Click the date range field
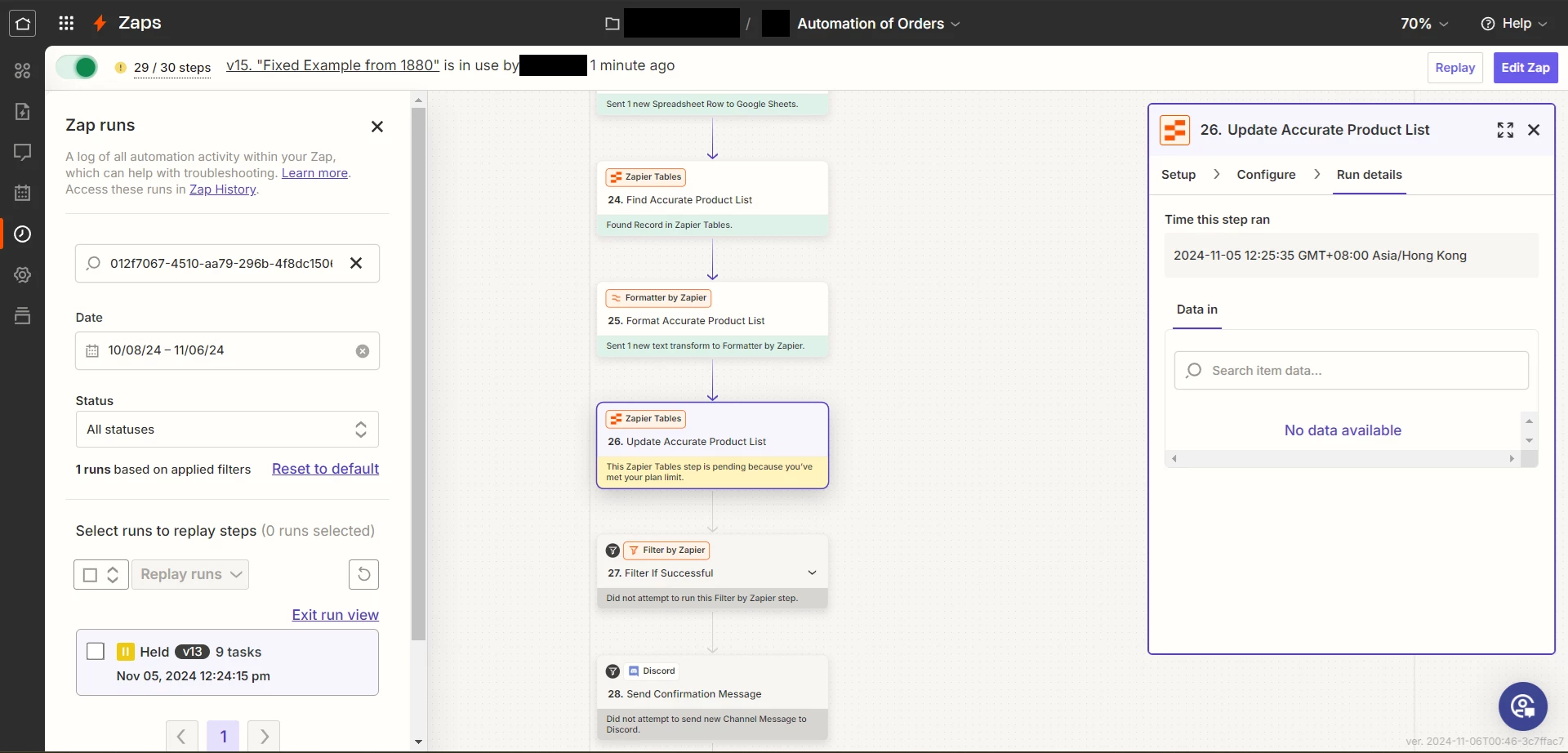Screen dimensions: 1568x753 click(x=227, y=350)
